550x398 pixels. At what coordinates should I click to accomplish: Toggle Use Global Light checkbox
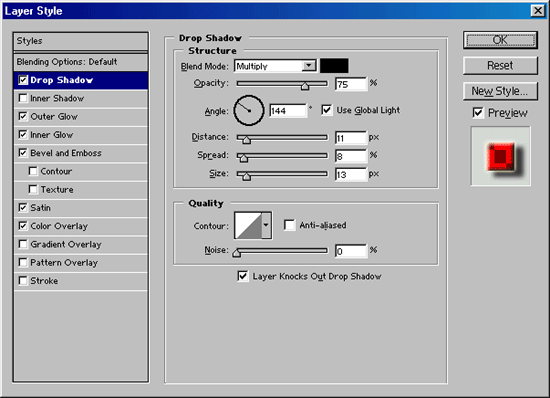[327, 110]
